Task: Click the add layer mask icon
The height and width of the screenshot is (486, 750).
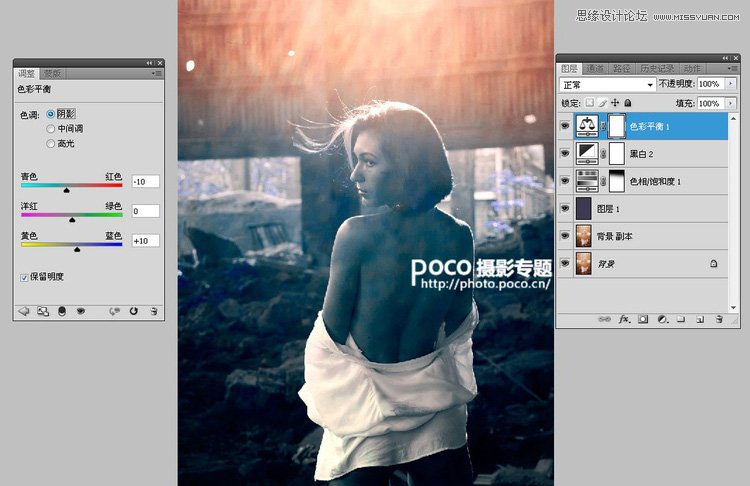Action: pos(643,319)
